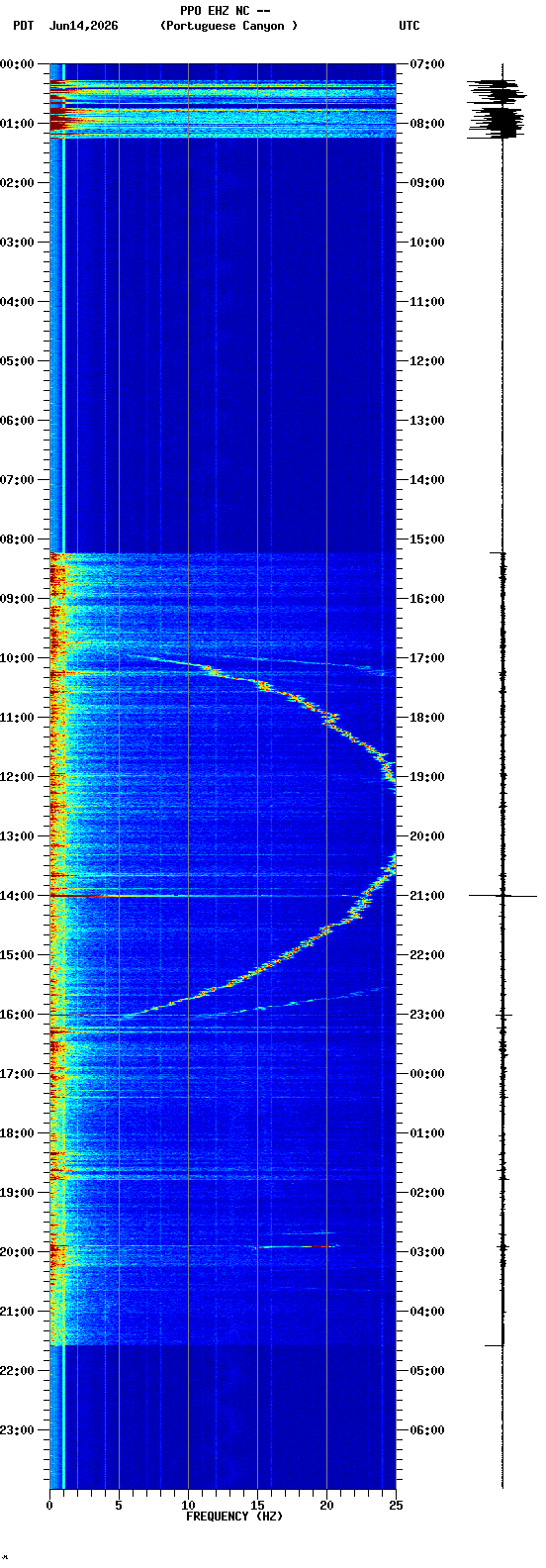This screenshot has height=1568, width=546.
Task: Click the UTC time label '23:00'
Action: 427,1015
